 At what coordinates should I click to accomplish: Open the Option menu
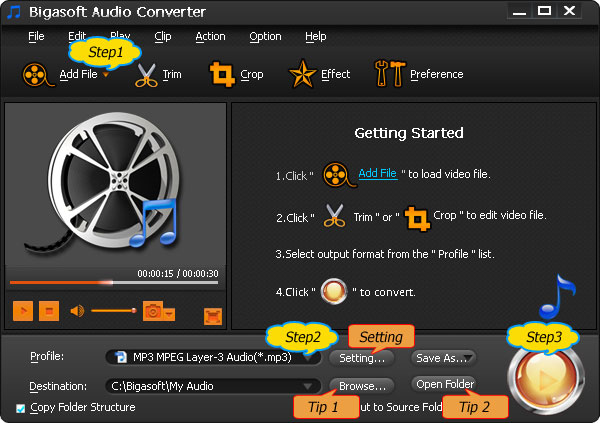(x=265, y=36)
